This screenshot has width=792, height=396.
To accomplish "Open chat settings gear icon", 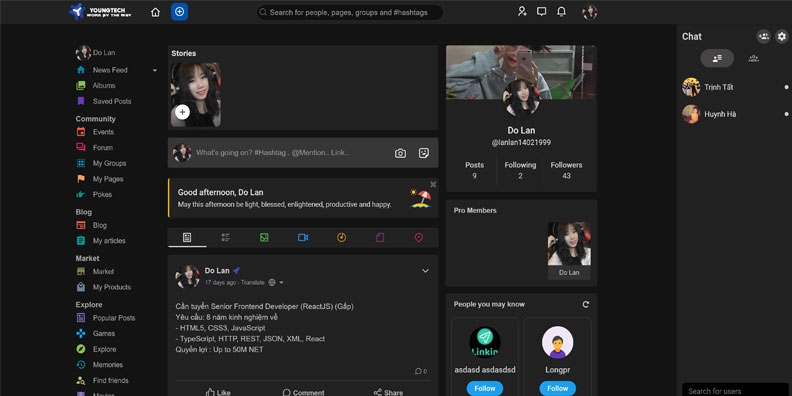I will click(x=782, y=36).
